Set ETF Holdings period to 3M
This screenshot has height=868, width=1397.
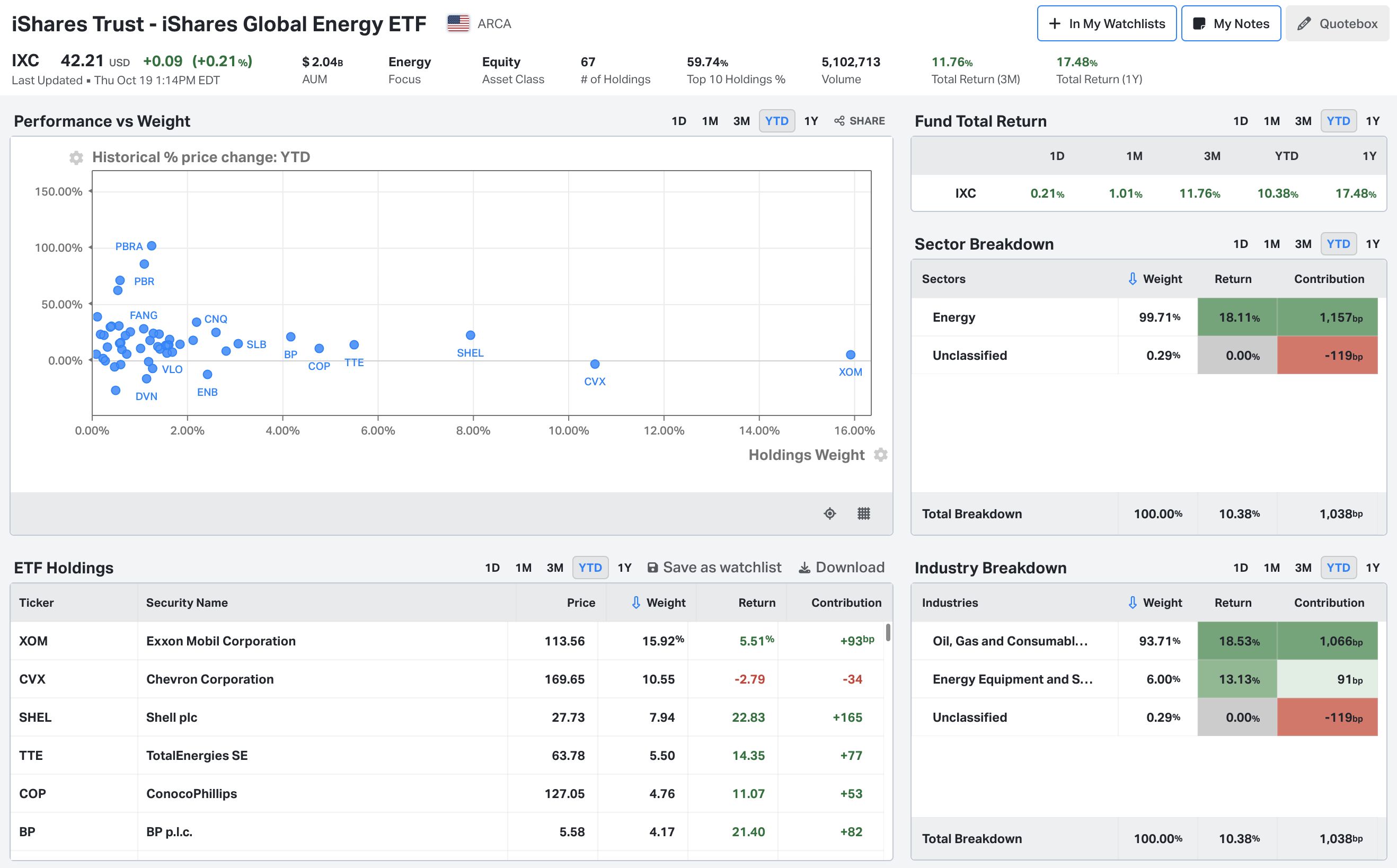tap(554, 567)
